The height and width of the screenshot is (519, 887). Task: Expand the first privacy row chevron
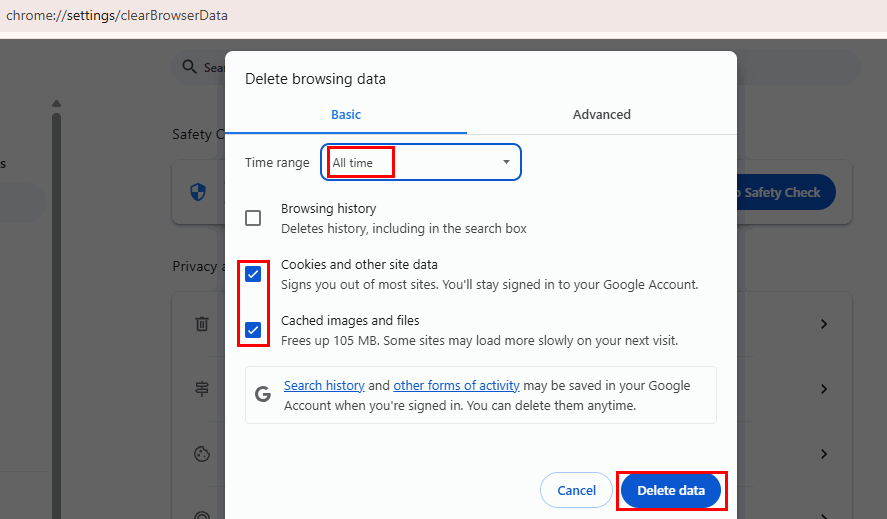pyautogui.click(x=824, y=324)
